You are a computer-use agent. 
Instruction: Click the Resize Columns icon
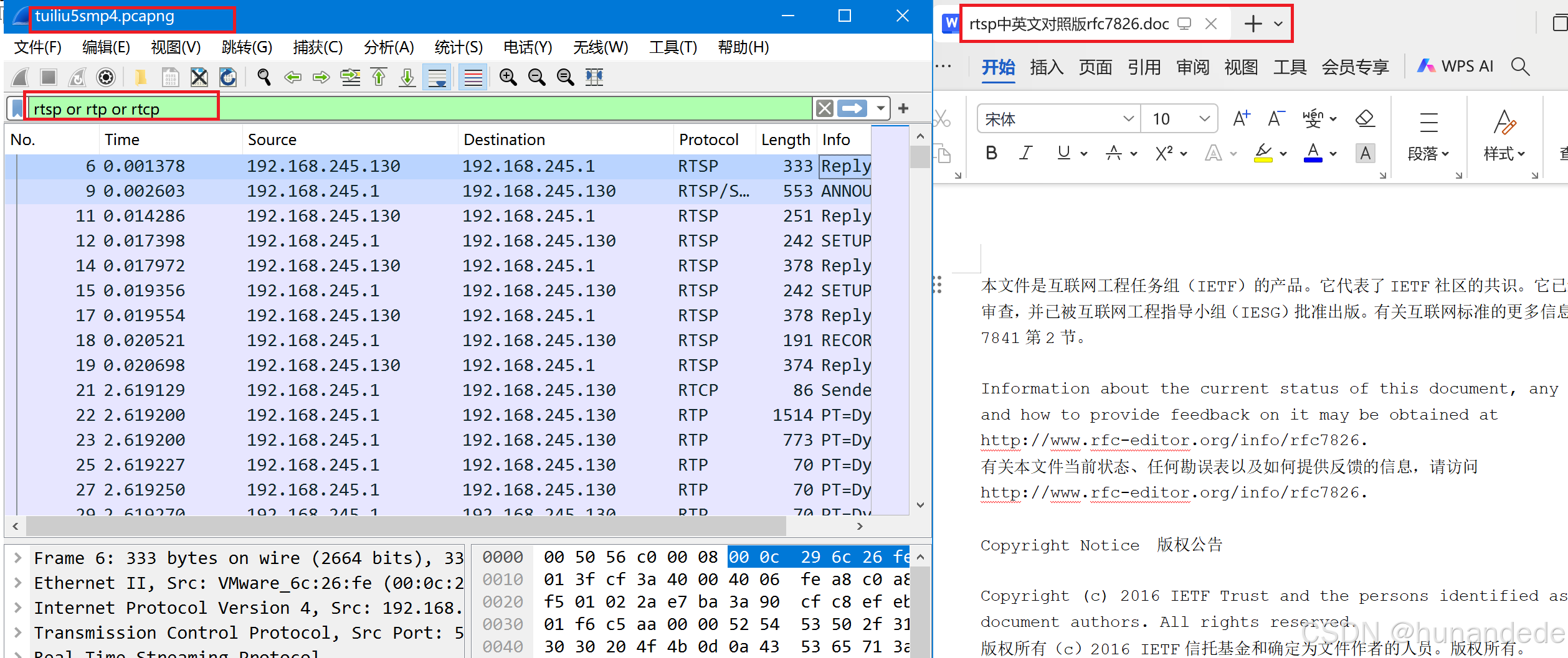594,77
